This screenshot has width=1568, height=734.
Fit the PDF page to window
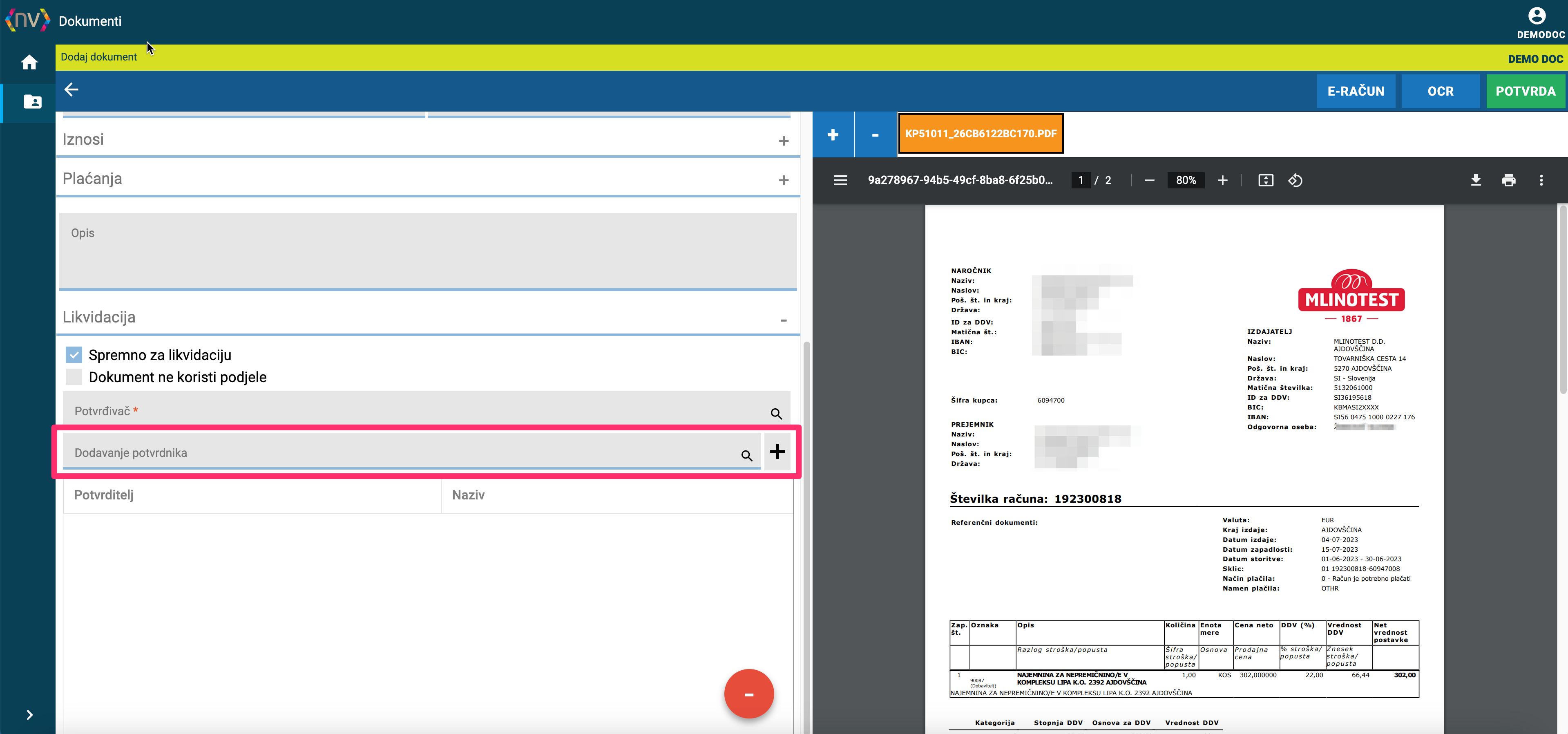tap(1266, 180)
